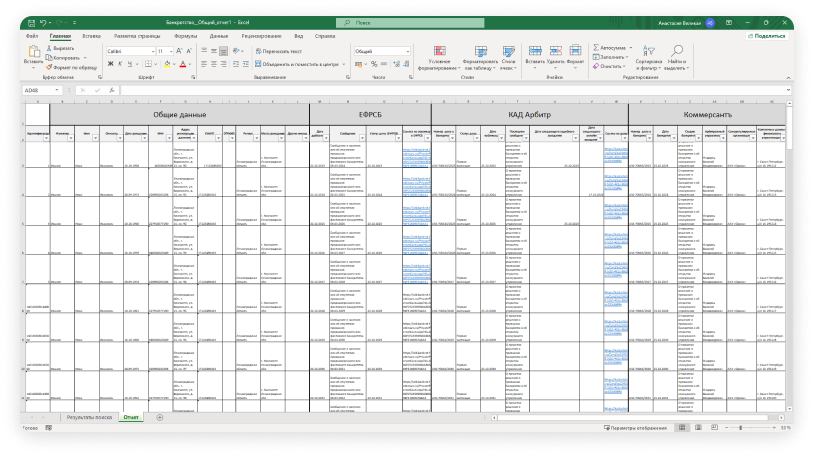Open the Customize Quick Access Toolbar arrow

(x=75, y=23)
